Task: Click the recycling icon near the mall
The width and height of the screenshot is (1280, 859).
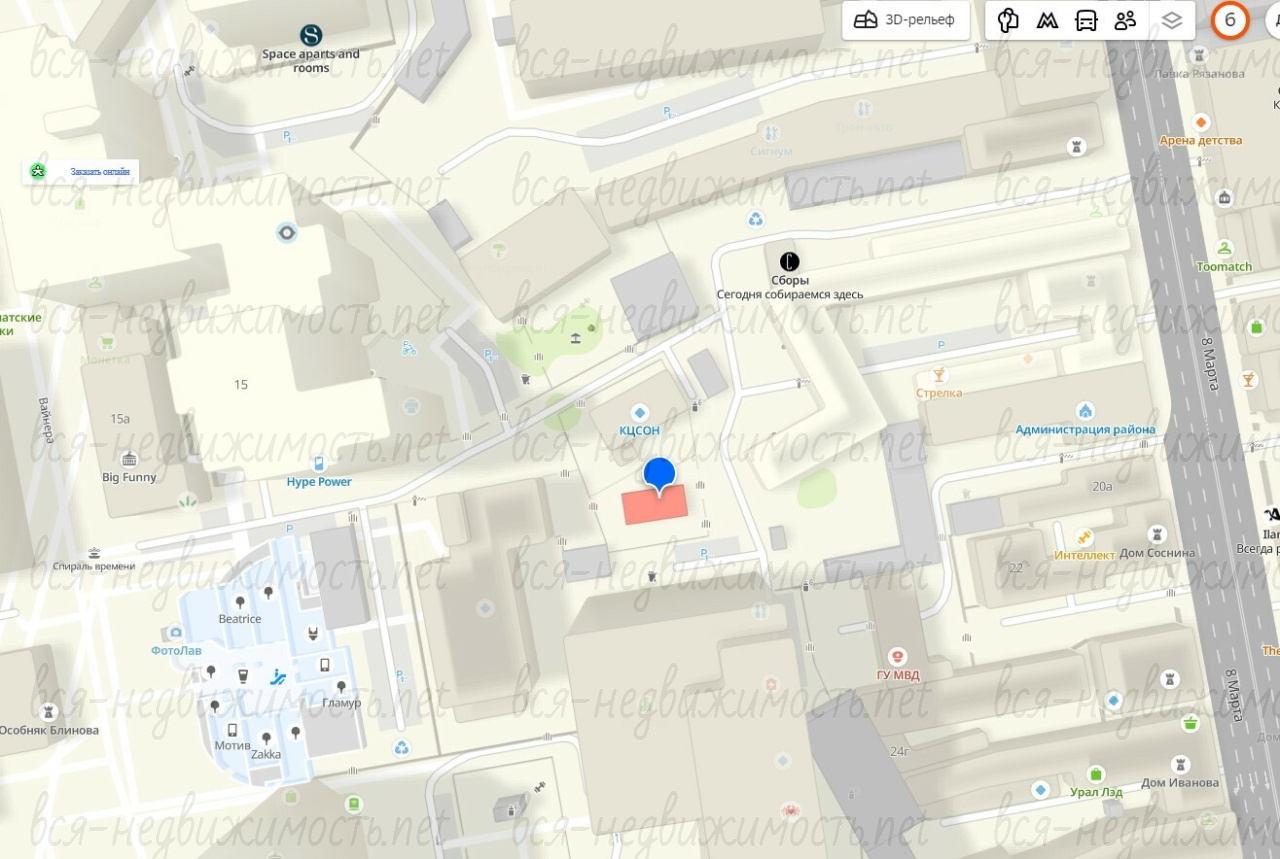Action: click(x=401, y=747)
